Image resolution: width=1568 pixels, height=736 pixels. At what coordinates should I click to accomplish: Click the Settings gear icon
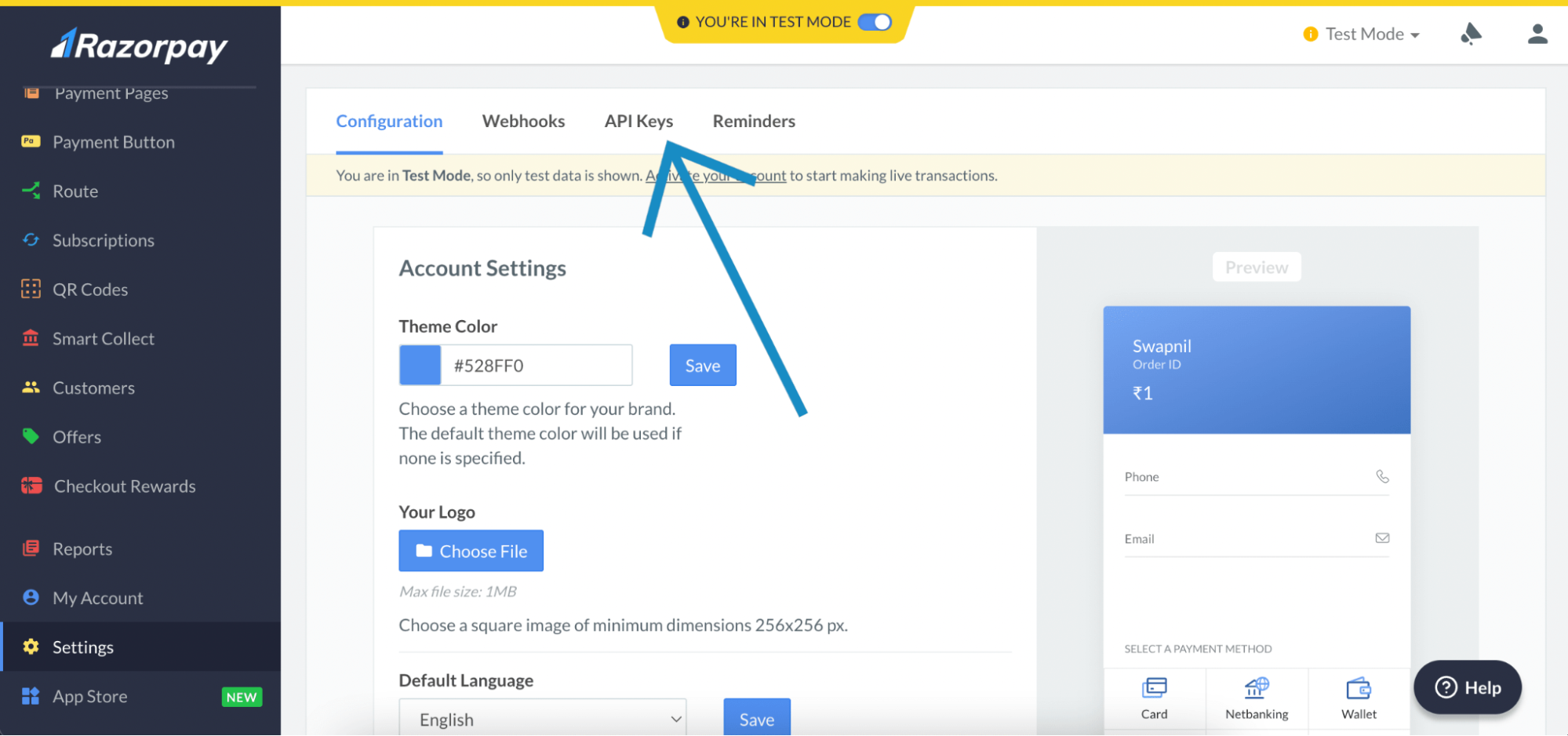click(31, 647)
